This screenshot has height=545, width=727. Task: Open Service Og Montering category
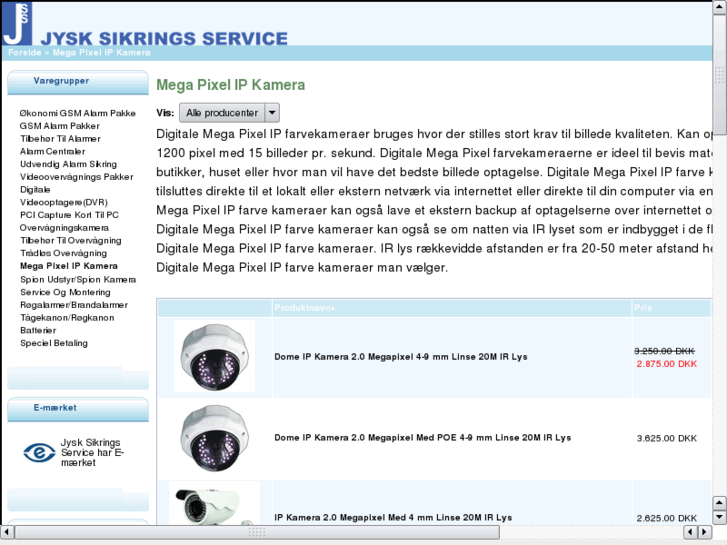coord(65,292)
